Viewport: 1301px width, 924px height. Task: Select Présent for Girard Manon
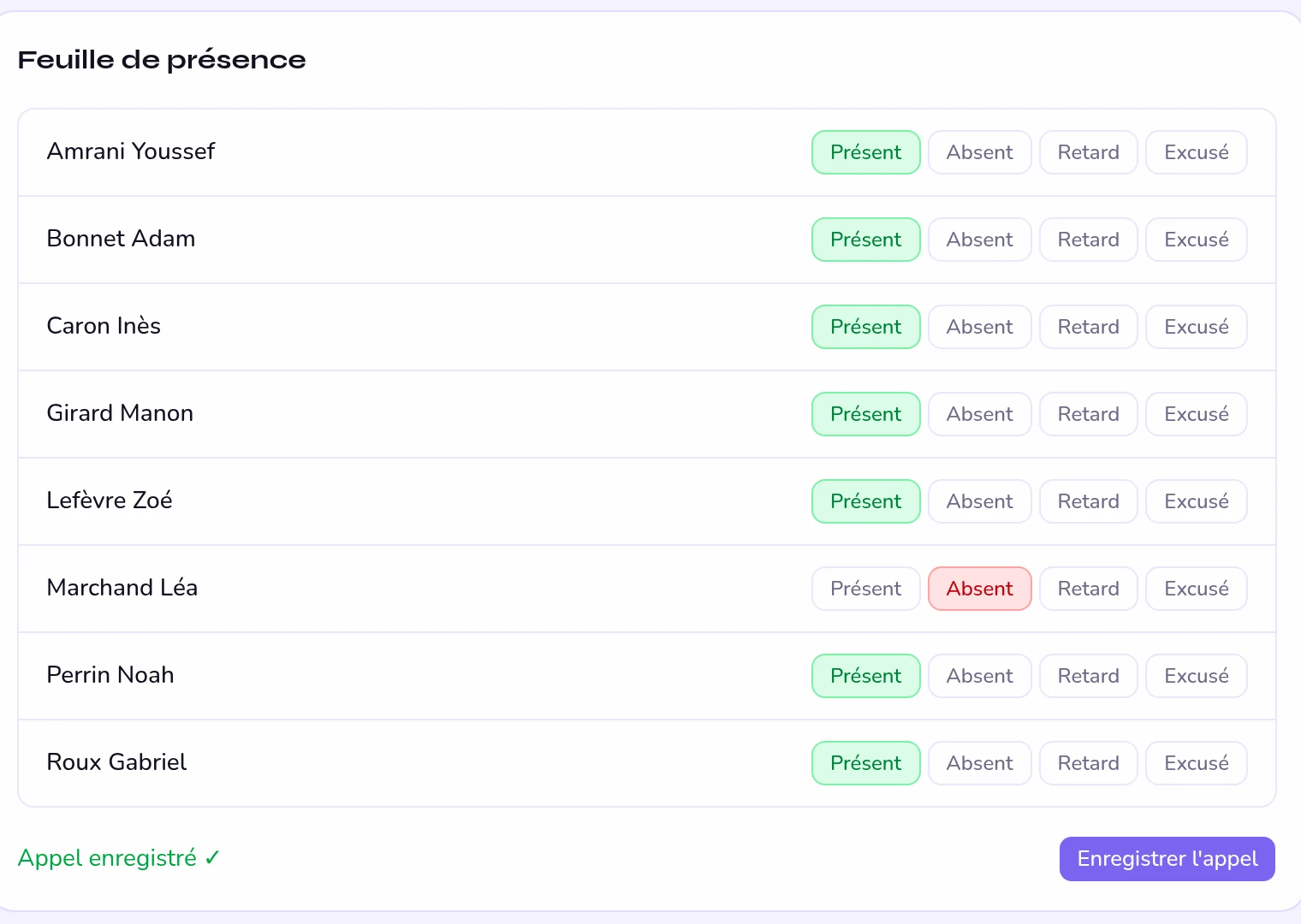pyautogui.click(x=865, y=414)
